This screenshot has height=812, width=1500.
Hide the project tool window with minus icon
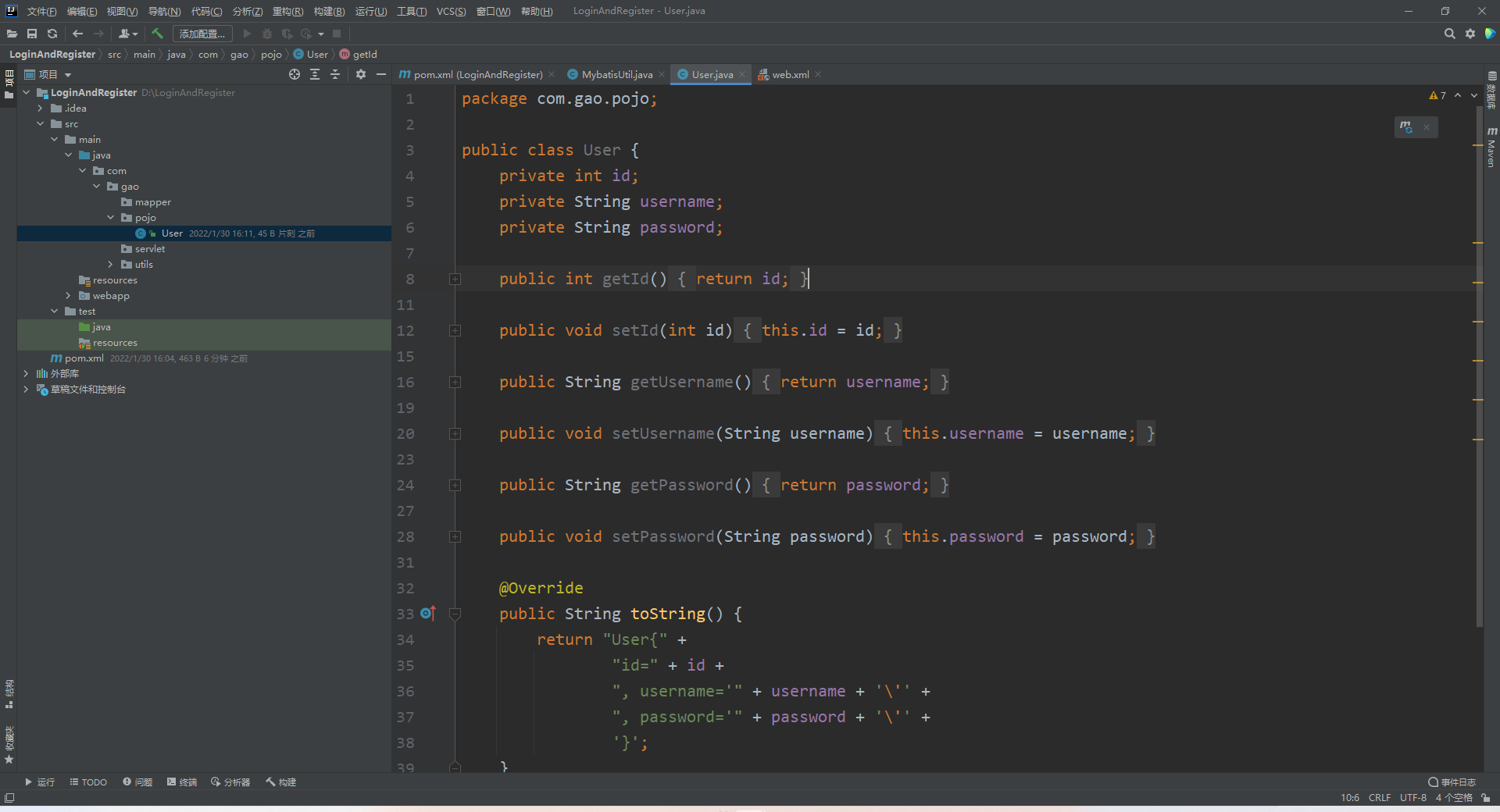(x=381, y=74)
